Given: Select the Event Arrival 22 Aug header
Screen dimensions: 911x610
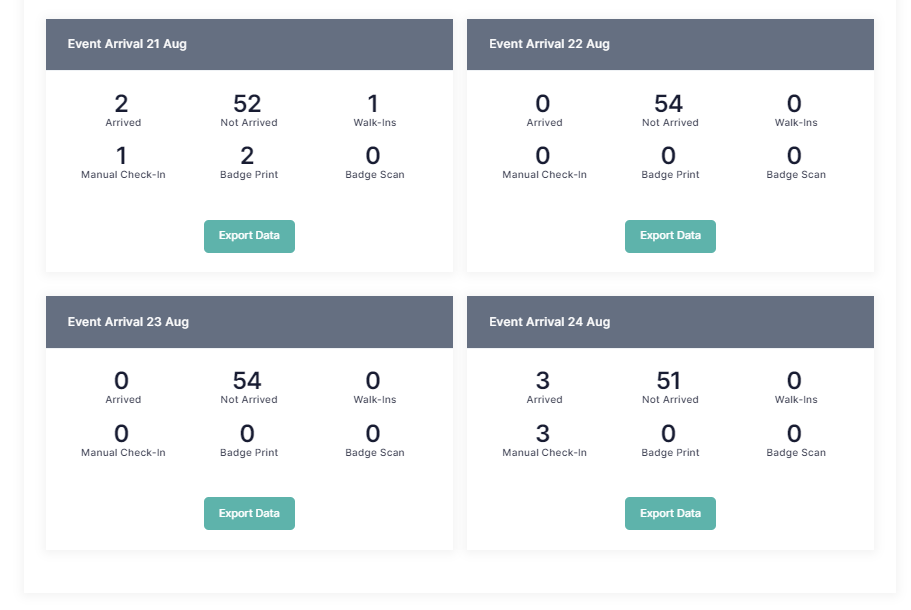Looking at the screenshot, I should pos(549,44).
